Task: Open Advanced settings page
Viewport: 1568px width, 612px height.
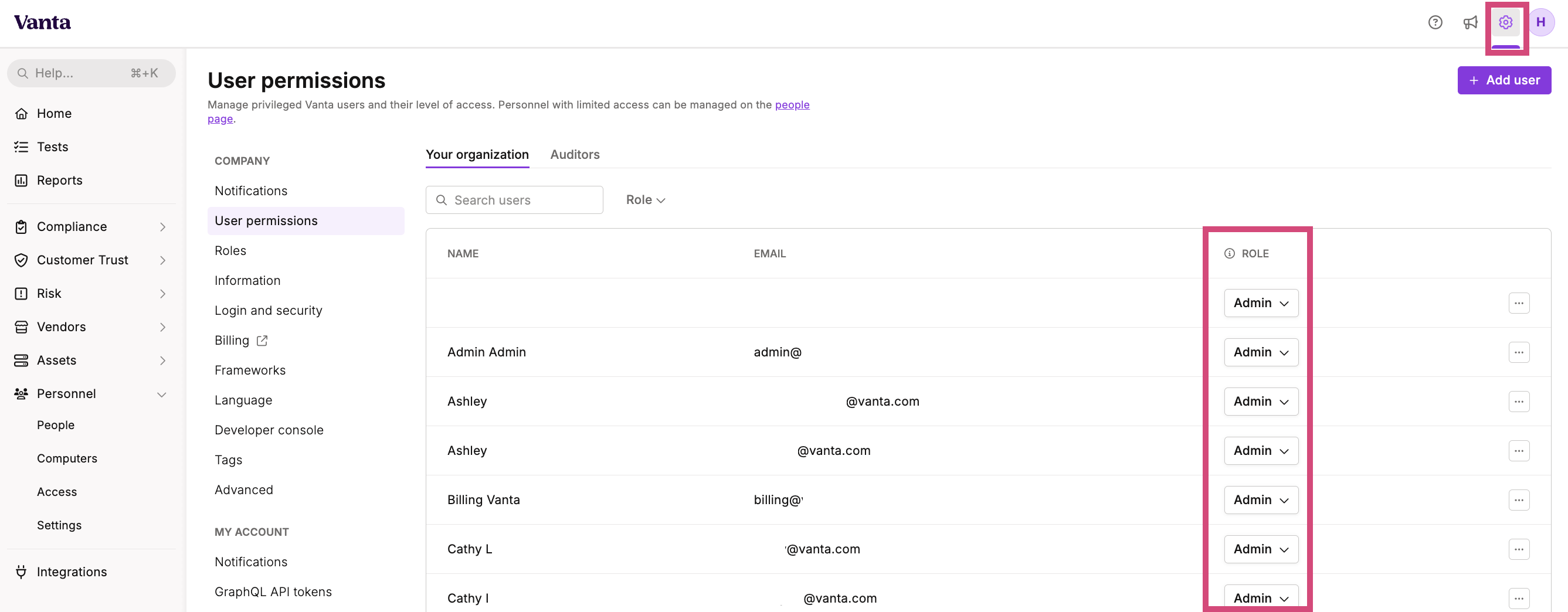Action: 243,489
